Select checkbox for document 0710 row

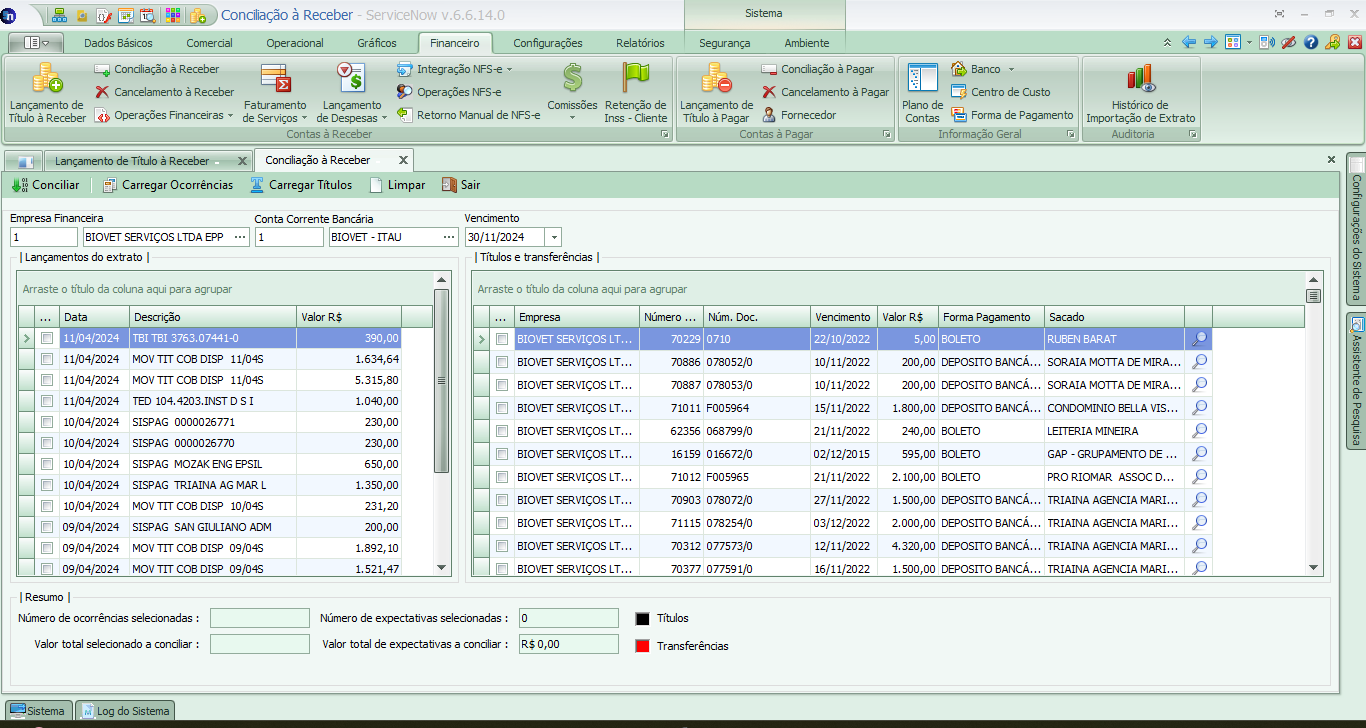point(502,339)
